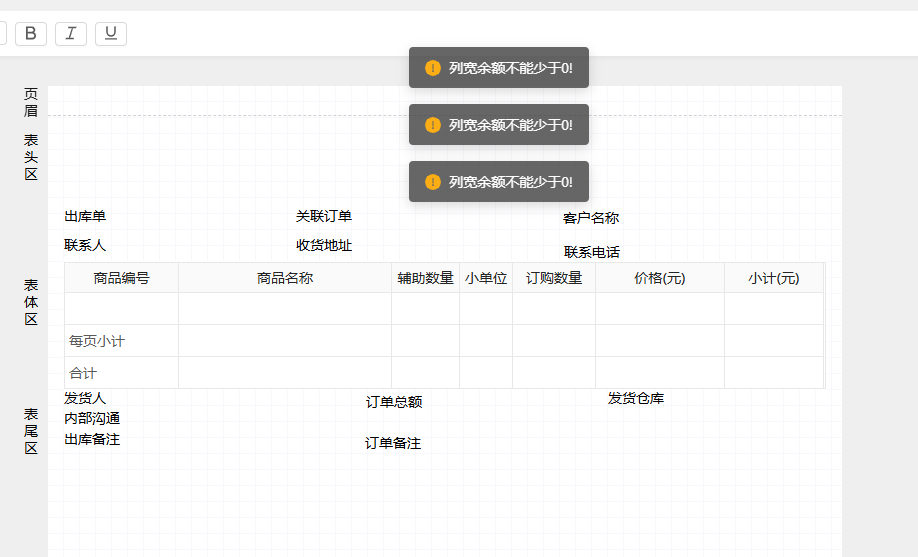Click the 价格(元) column header
This screenshot has height=557, width=918.
point(660,278)
